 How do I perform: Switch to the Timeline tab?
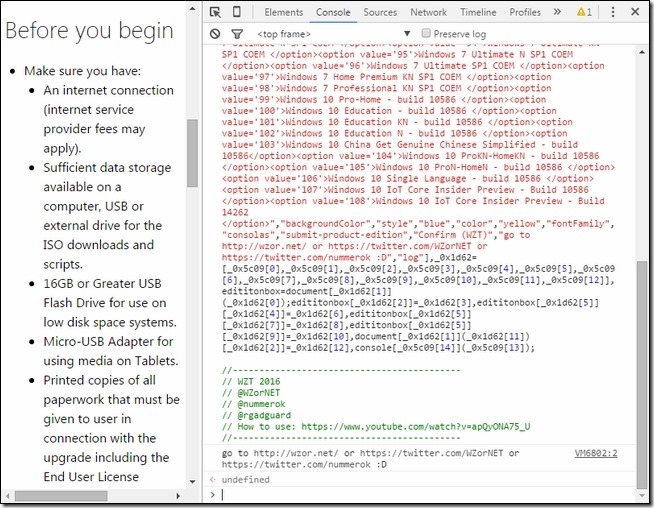point(478,12)
